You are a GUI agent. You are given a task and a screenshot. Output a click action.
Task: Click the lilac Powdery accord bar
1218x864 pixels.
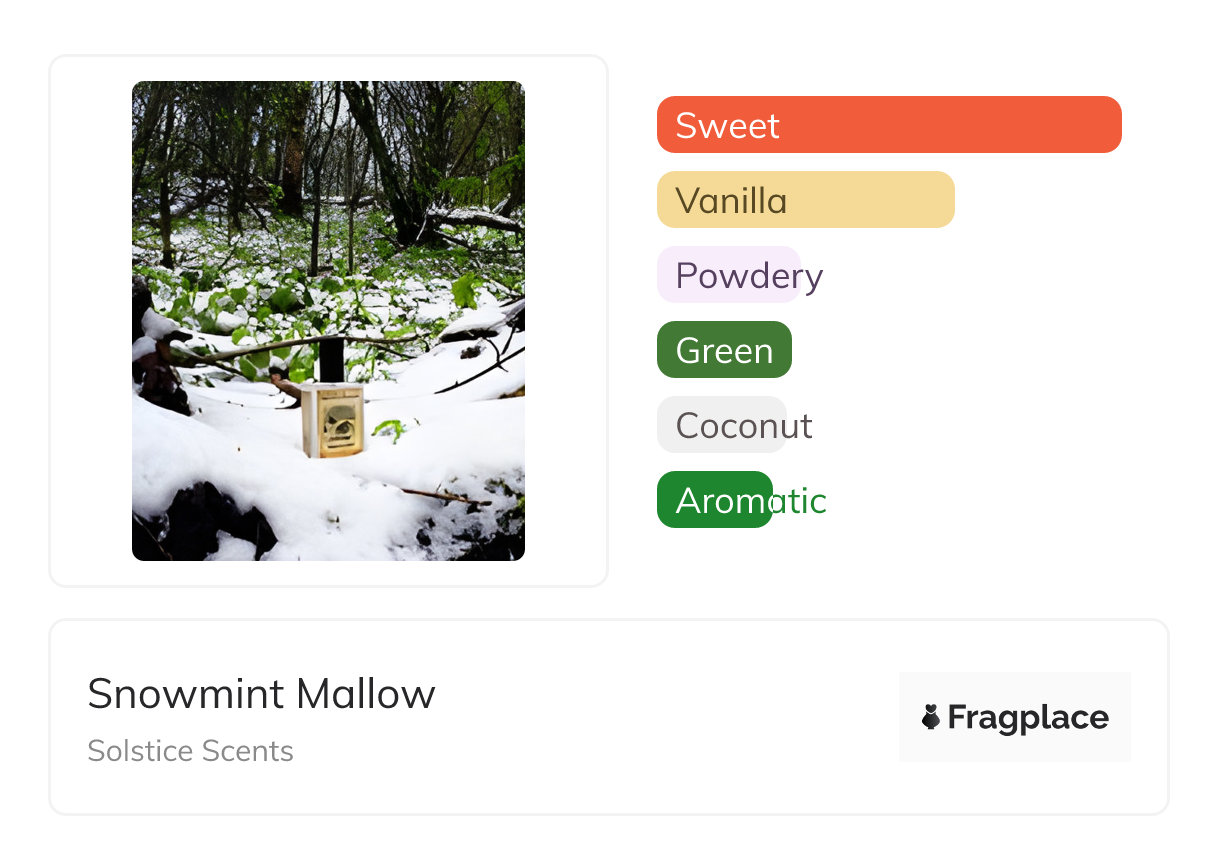click(x=727, y=275)
